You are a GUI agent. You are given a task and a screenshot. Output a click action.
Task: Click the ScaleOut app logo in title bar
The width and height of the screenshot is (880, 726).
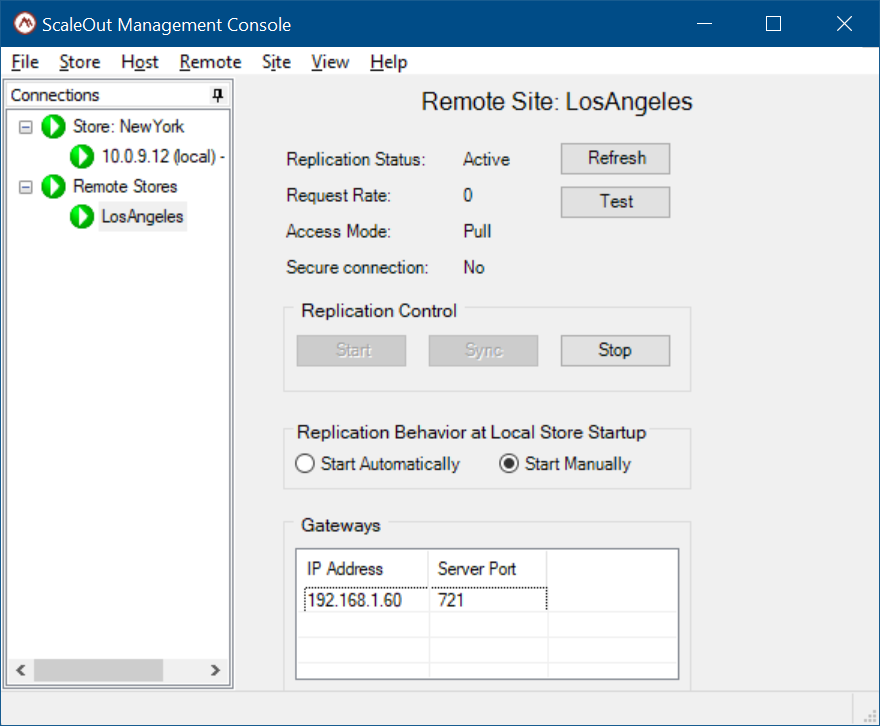pyautogui.click(x=25, y=24)
